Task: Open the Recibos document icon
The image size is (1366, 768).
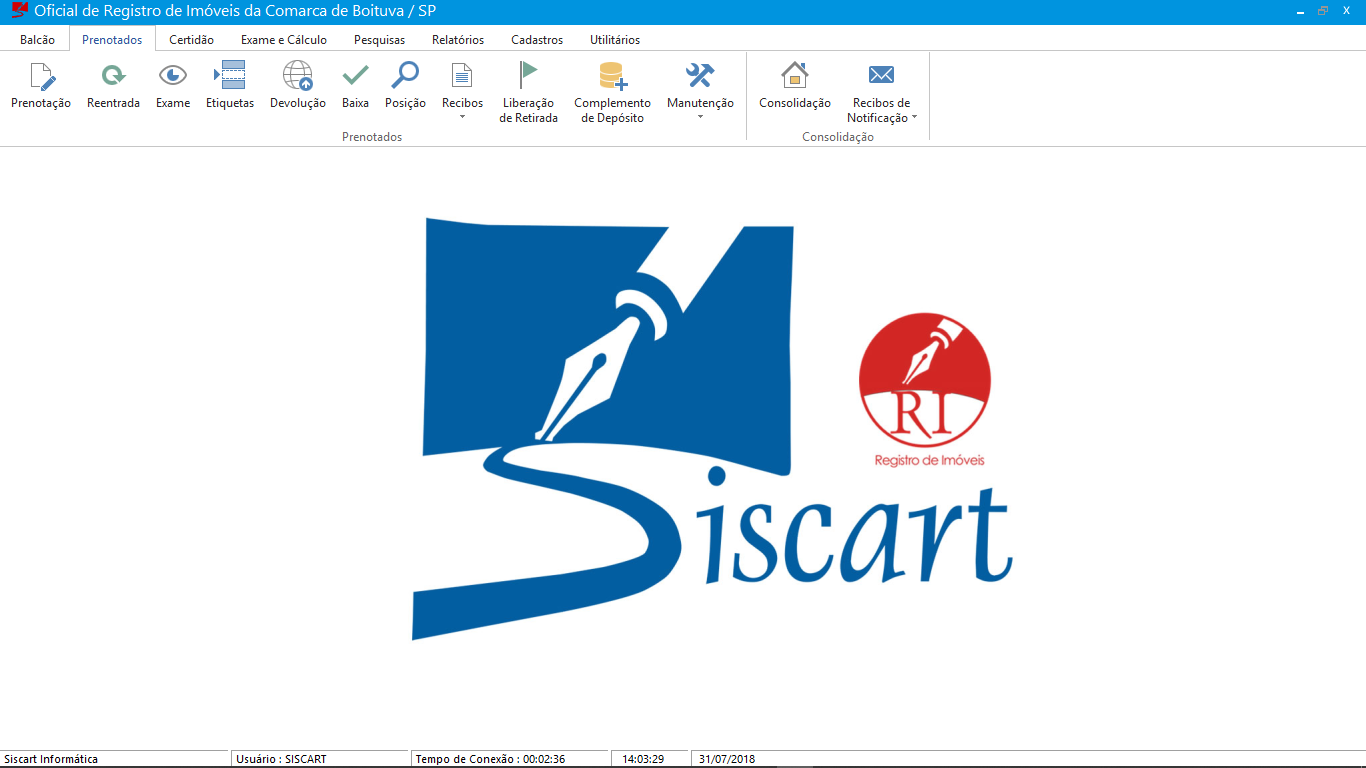Action: click(462, 76)
